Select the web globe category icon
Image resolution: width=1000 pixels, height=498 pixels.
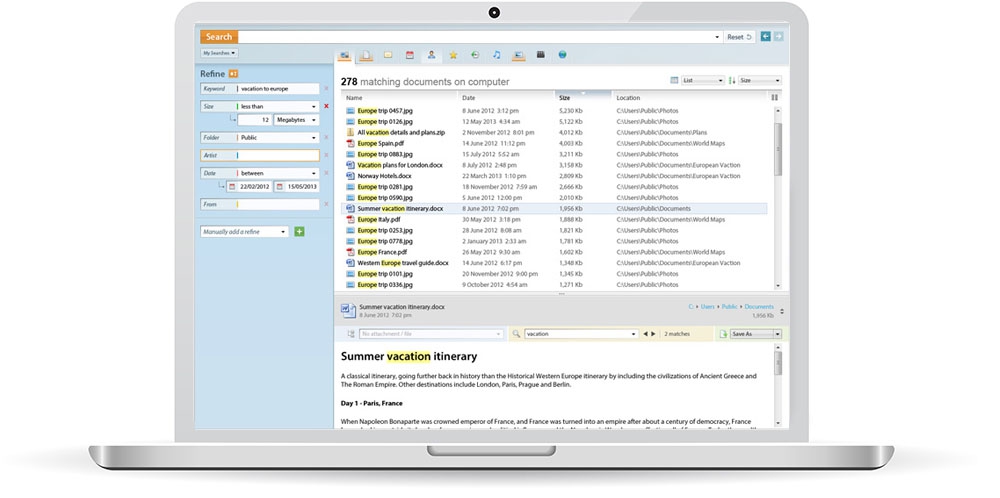(x=562, y=55)
